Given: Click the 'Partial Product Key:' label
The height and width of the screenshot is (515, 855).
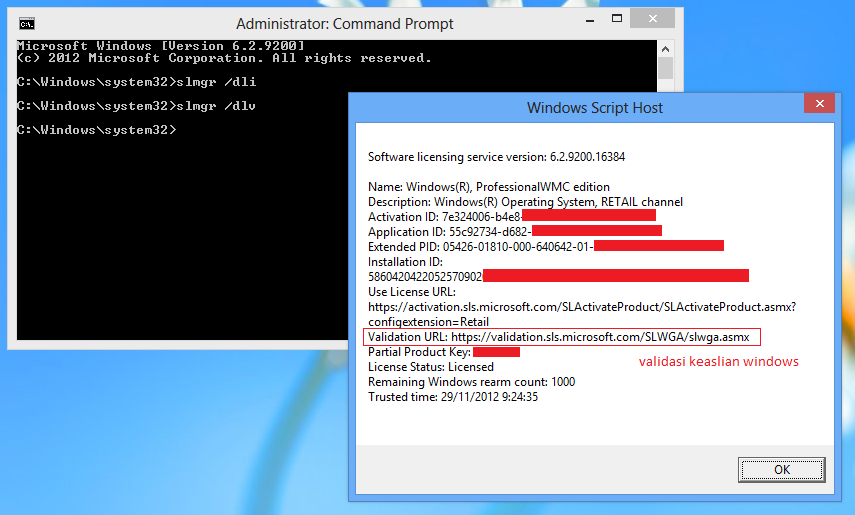Looking at the screenshot, I should (x=419, y=352).
